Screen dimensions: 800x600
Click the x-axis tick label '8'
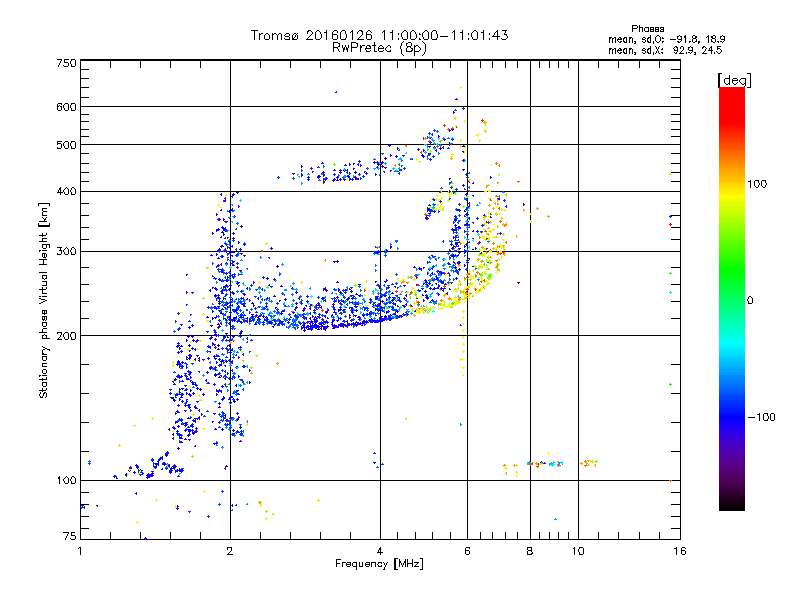pos(530,551)
